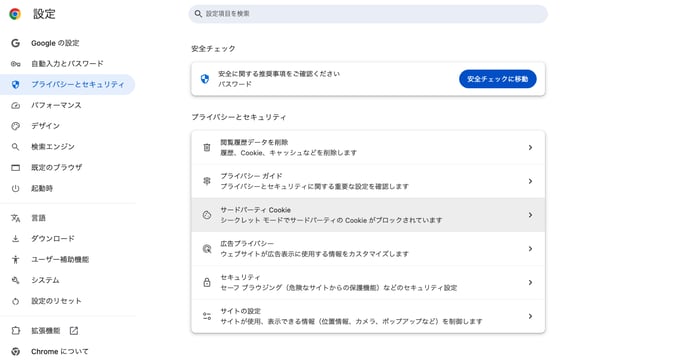The image size is (688, 364).
Task: Click the translate icon for 言語
Action: (x=15, y=218)
